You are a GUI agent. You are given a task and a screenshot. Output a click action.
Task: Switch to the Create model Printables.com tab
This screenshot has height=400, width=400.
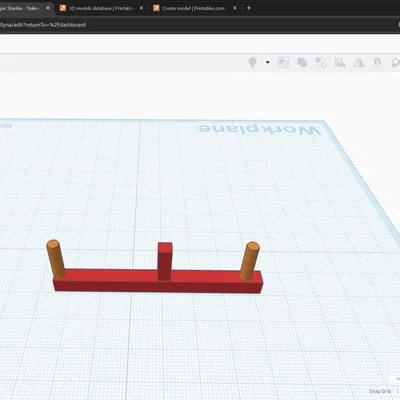[193, 8]
